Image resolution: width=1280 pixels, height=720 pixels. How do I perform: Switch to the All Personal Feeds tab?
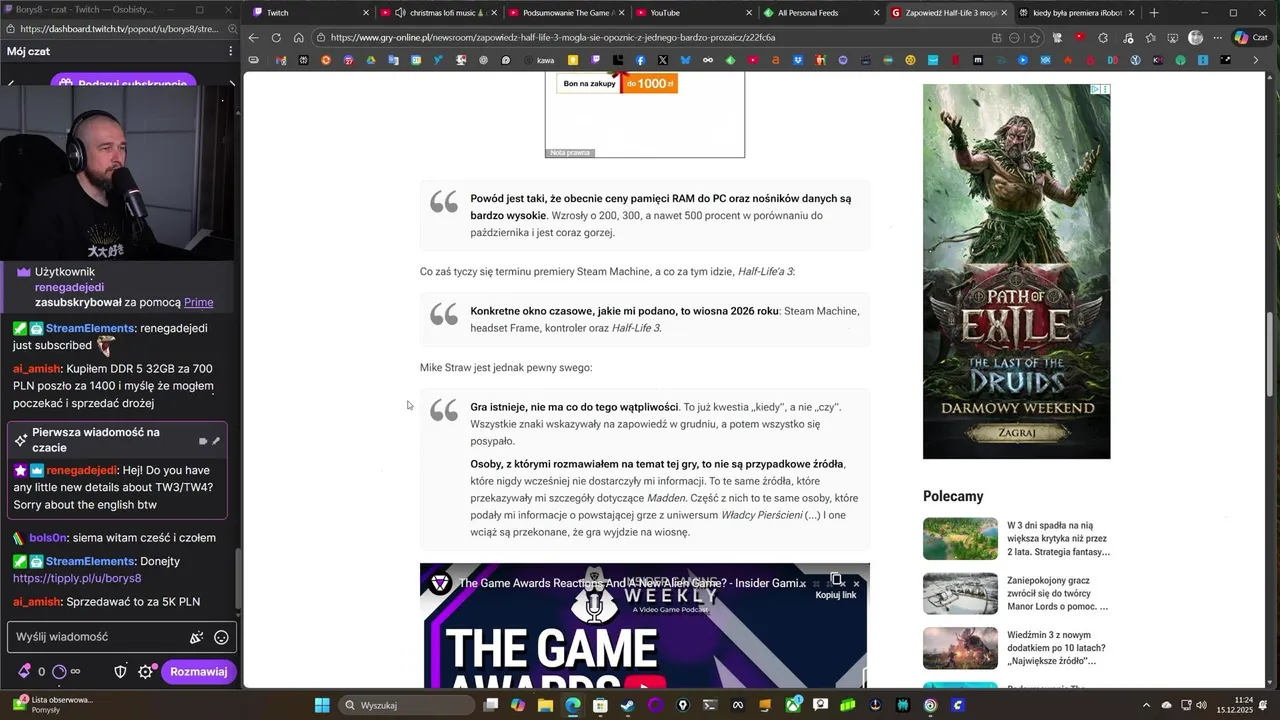pos(822,13)
